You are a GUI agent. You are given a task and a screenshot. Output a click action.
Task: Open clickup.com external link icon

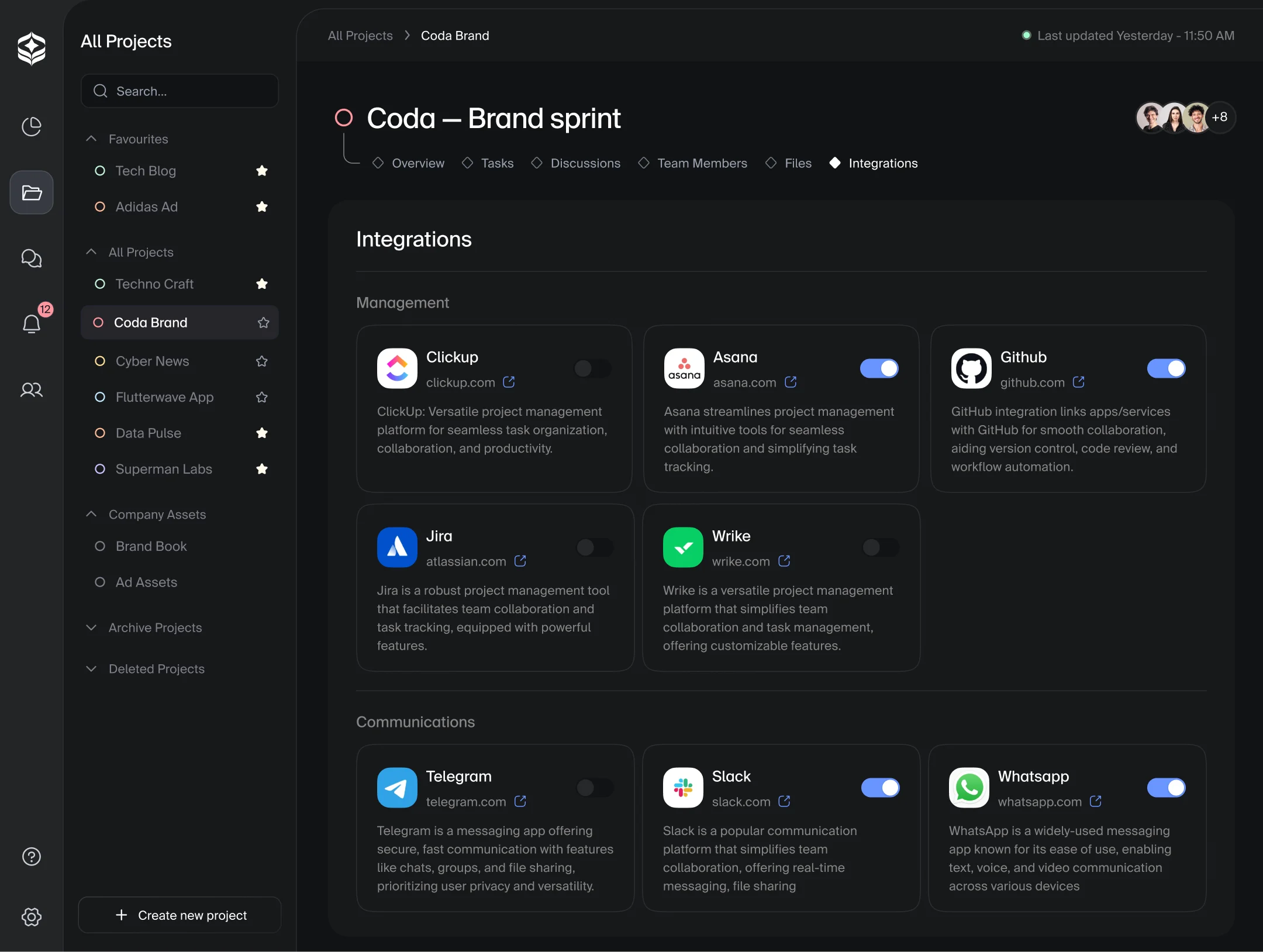(509, 382)
